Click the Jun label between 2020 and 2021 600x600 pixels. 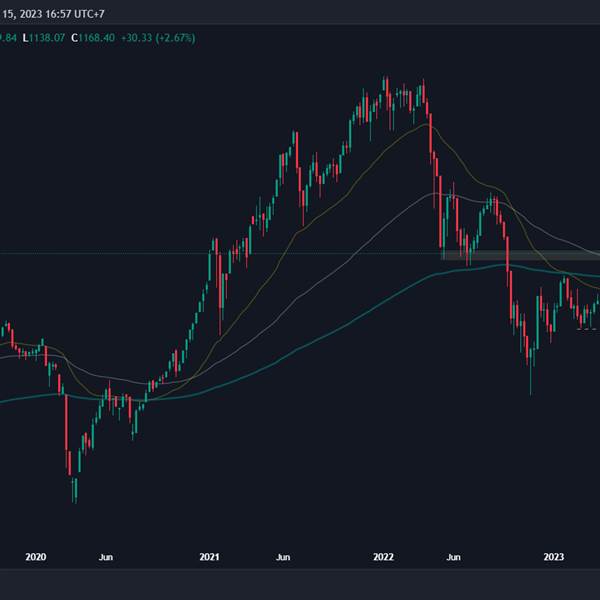106,557
